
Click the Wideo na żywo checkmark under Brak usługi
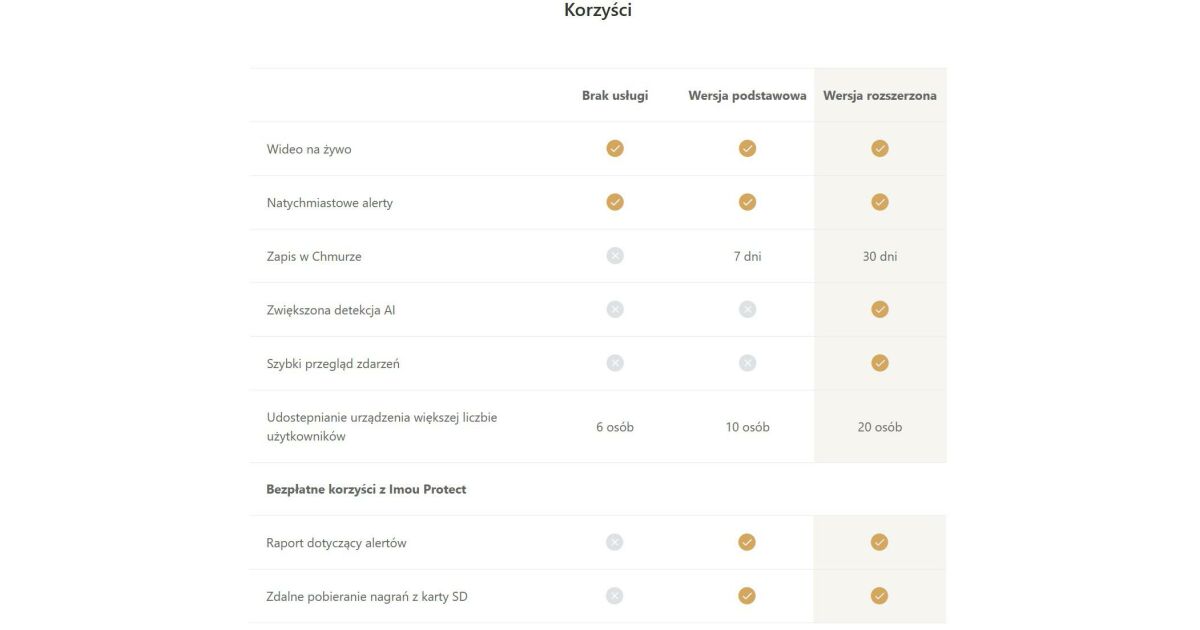point(615,148)
